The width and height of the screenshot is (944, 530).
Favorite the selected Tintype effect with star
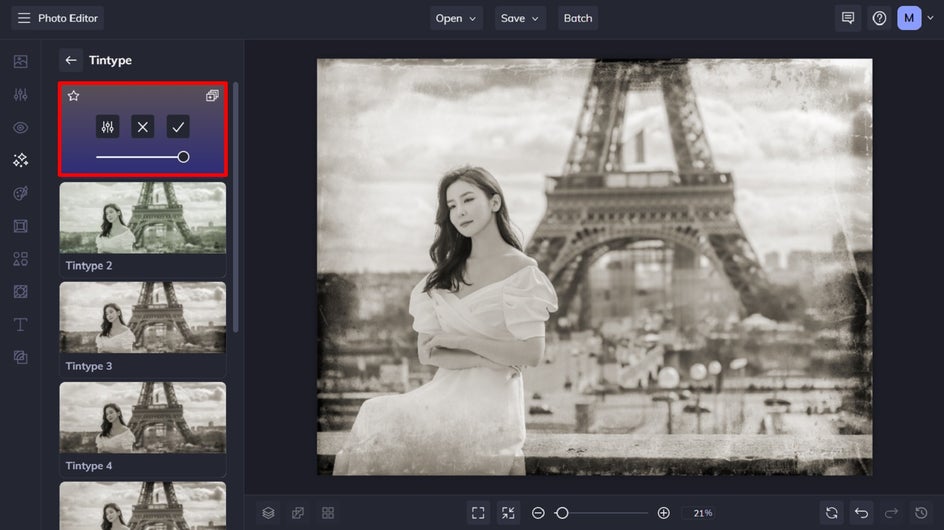point(73,96)
